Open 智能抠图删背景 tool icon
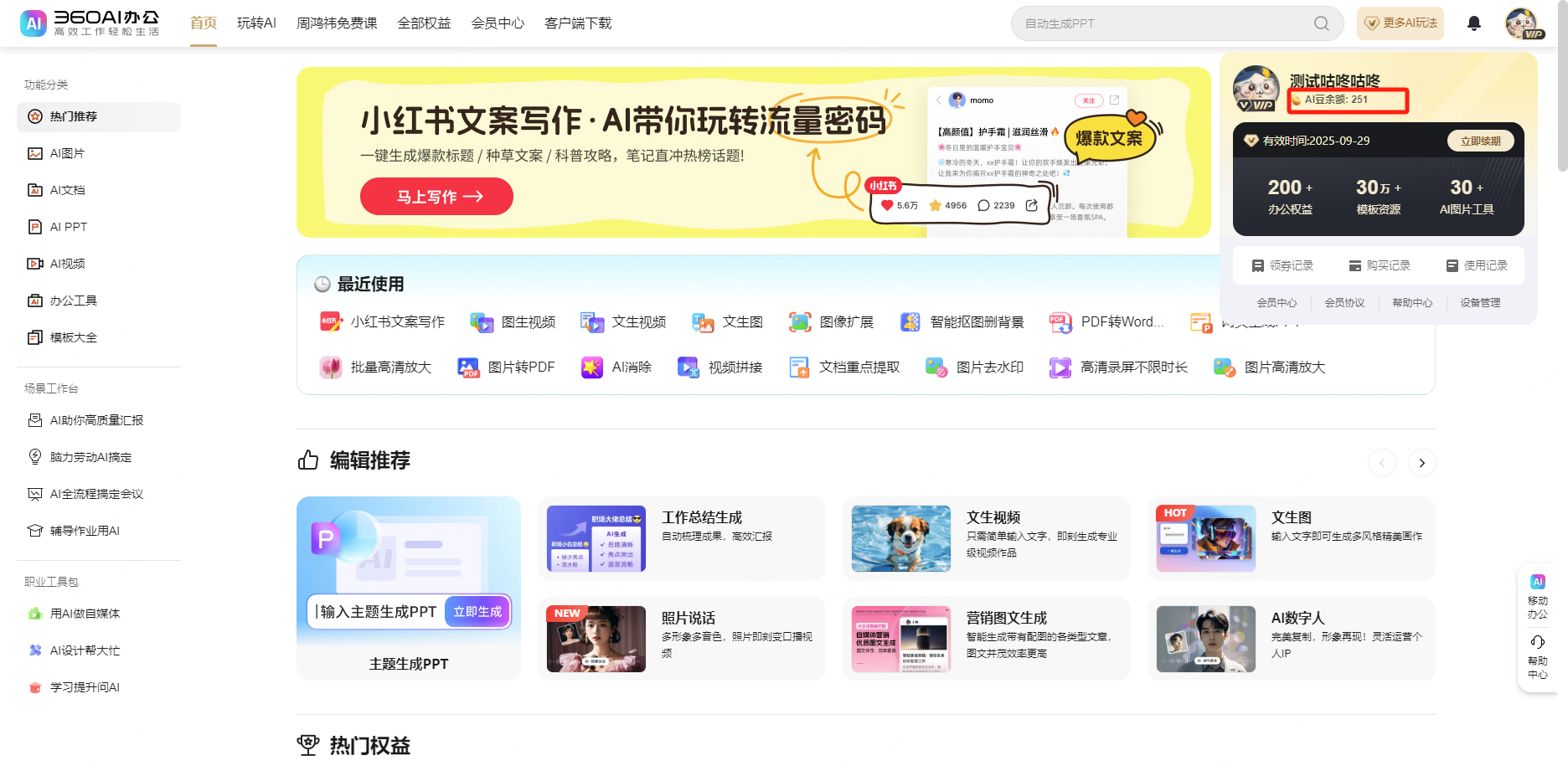The width and height of the screenshot is (1568, 776). pyautogui.click(x=910, y=321)
